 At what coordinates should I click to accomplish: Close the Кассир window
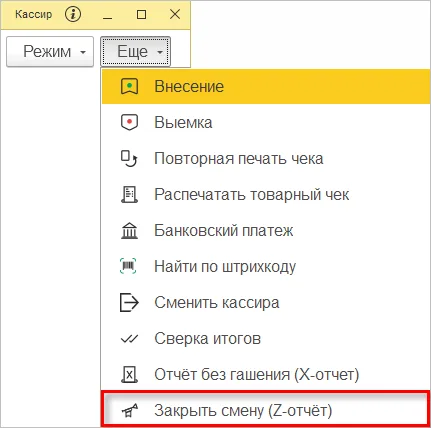(175, 14)
